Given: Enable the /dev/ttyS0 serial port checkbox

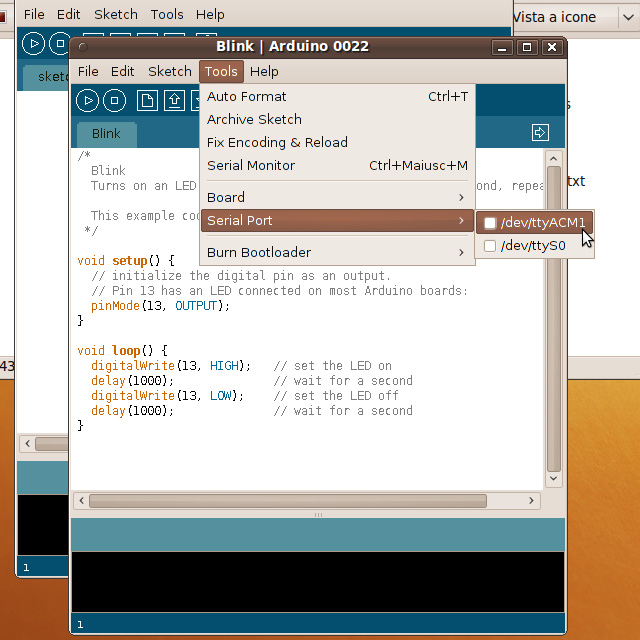Looking at the screenshot, I should [490, 246].
